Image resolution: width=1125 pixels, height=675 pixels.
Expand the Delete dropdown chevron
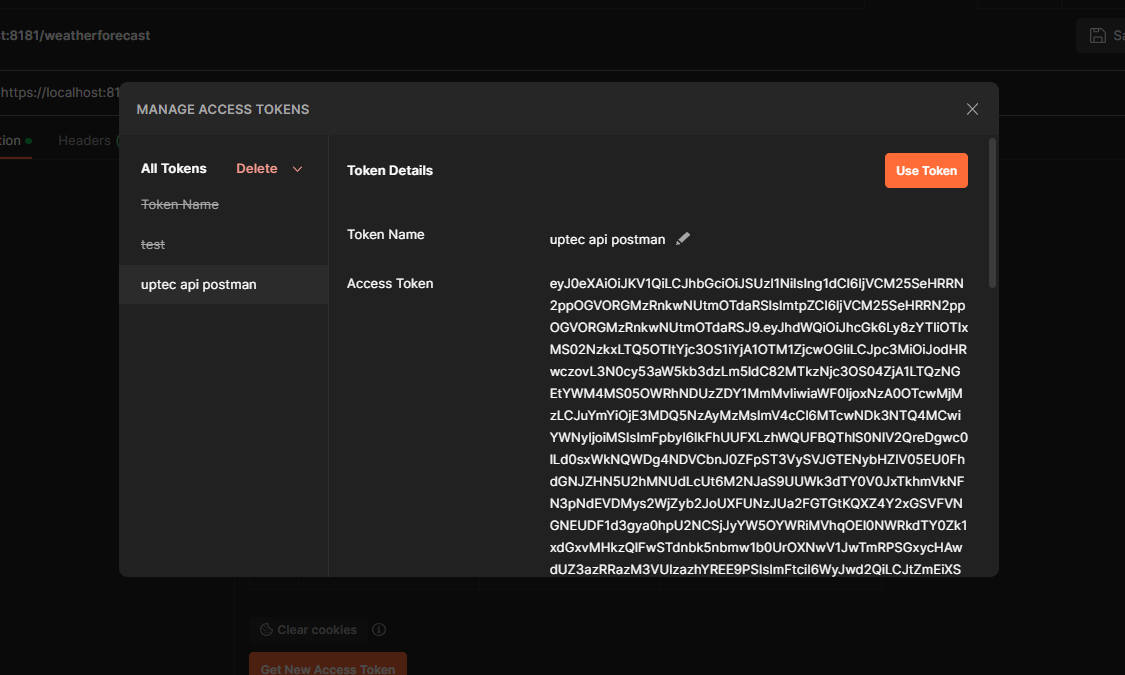297,169
